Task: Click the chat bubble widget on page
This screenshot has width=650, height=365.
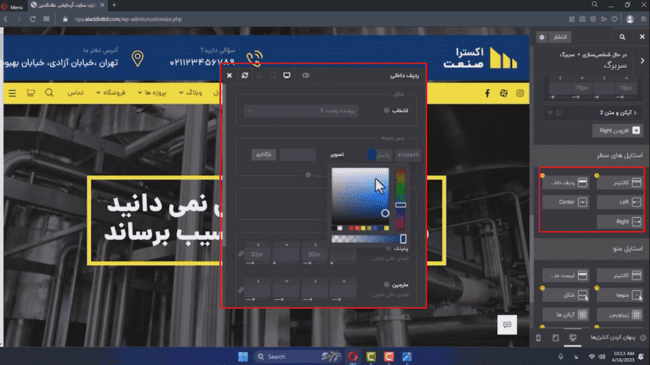Action: [507, 325]
